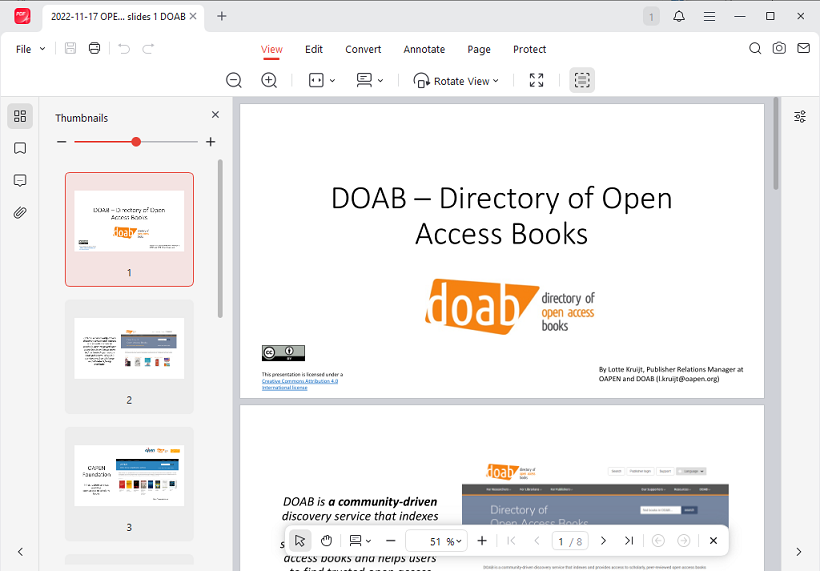Screen dimensions: 820x571
Task: Open the search magnifier icon
Action: (755, 49)
